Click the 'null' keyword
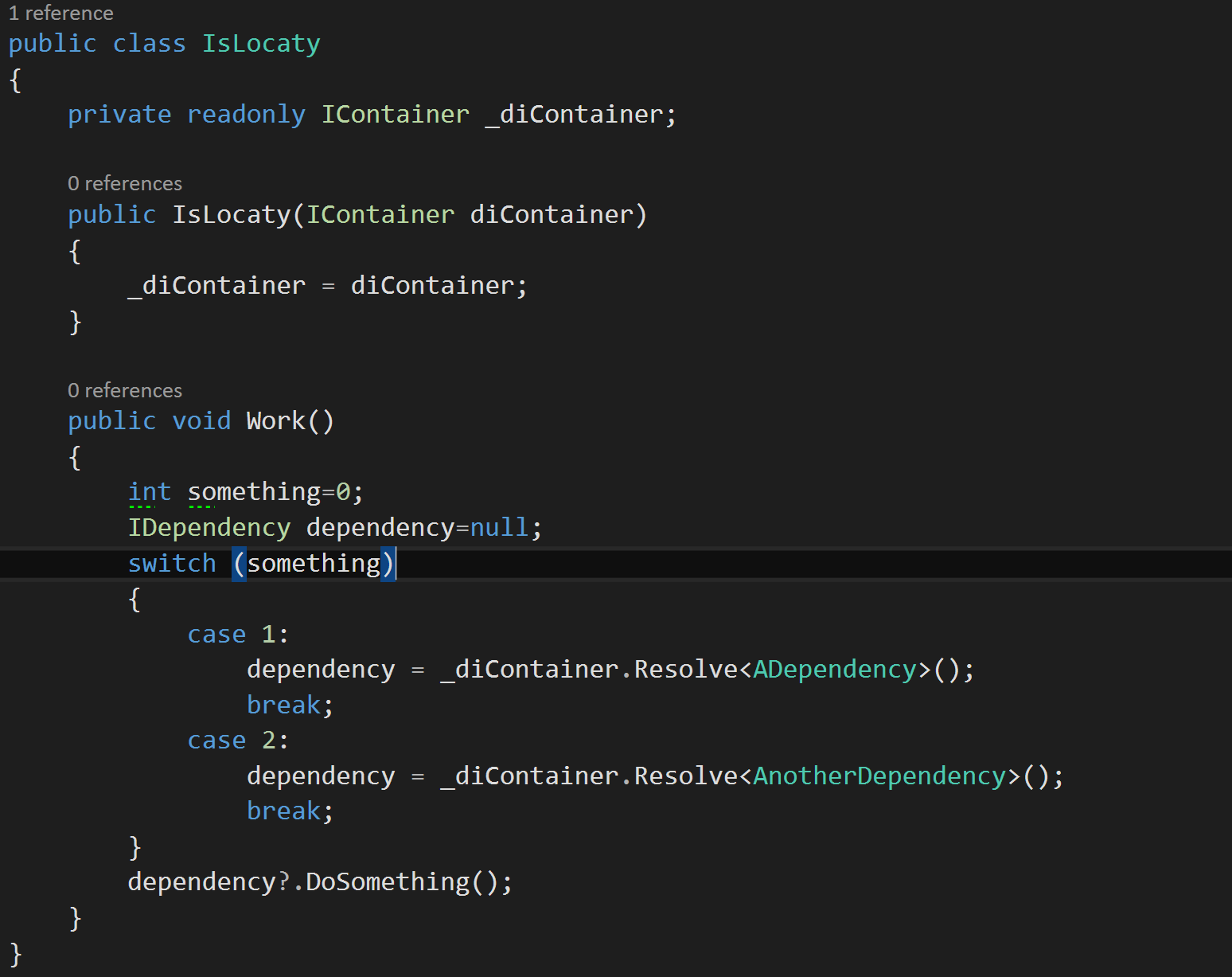The height and width of the screenshot is (977, 1232). [500, 528]
